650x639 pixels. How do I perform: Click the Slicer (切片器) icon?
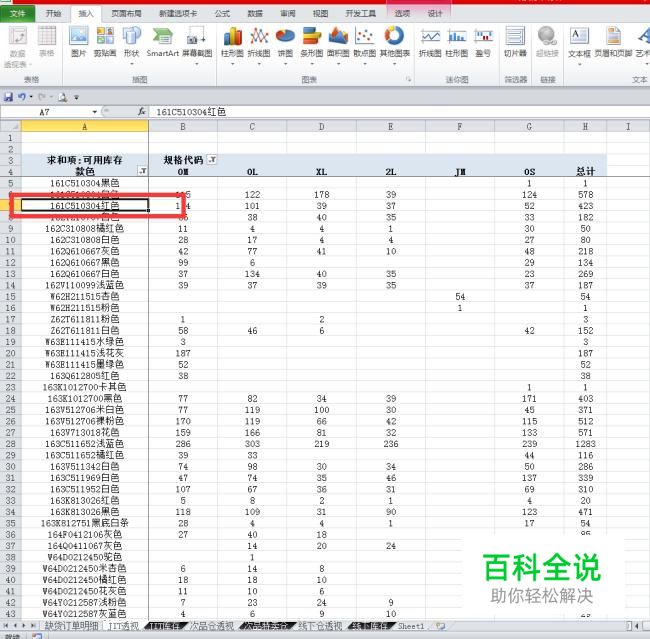coord(515,41)
